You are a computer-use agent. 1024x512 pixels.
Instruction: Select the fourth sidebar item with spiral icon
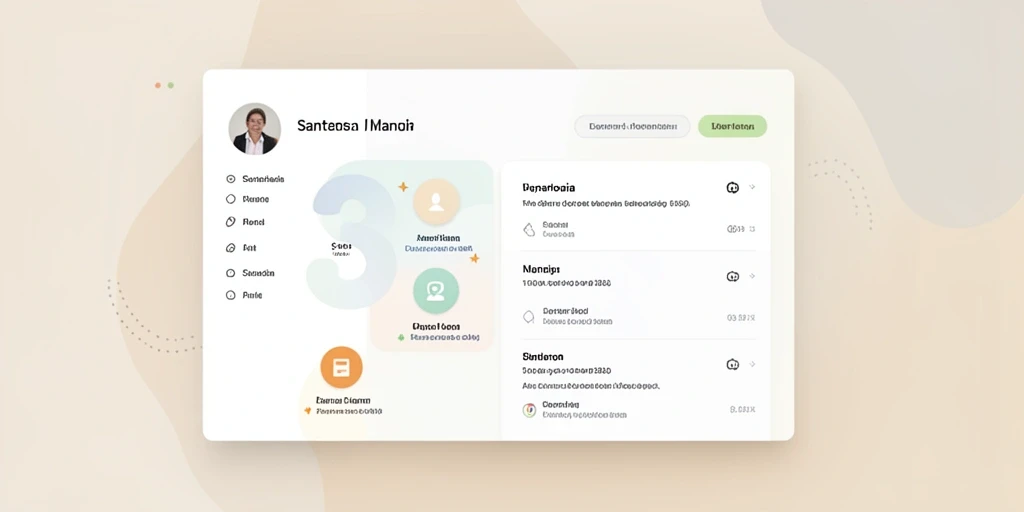pos(241,248)
